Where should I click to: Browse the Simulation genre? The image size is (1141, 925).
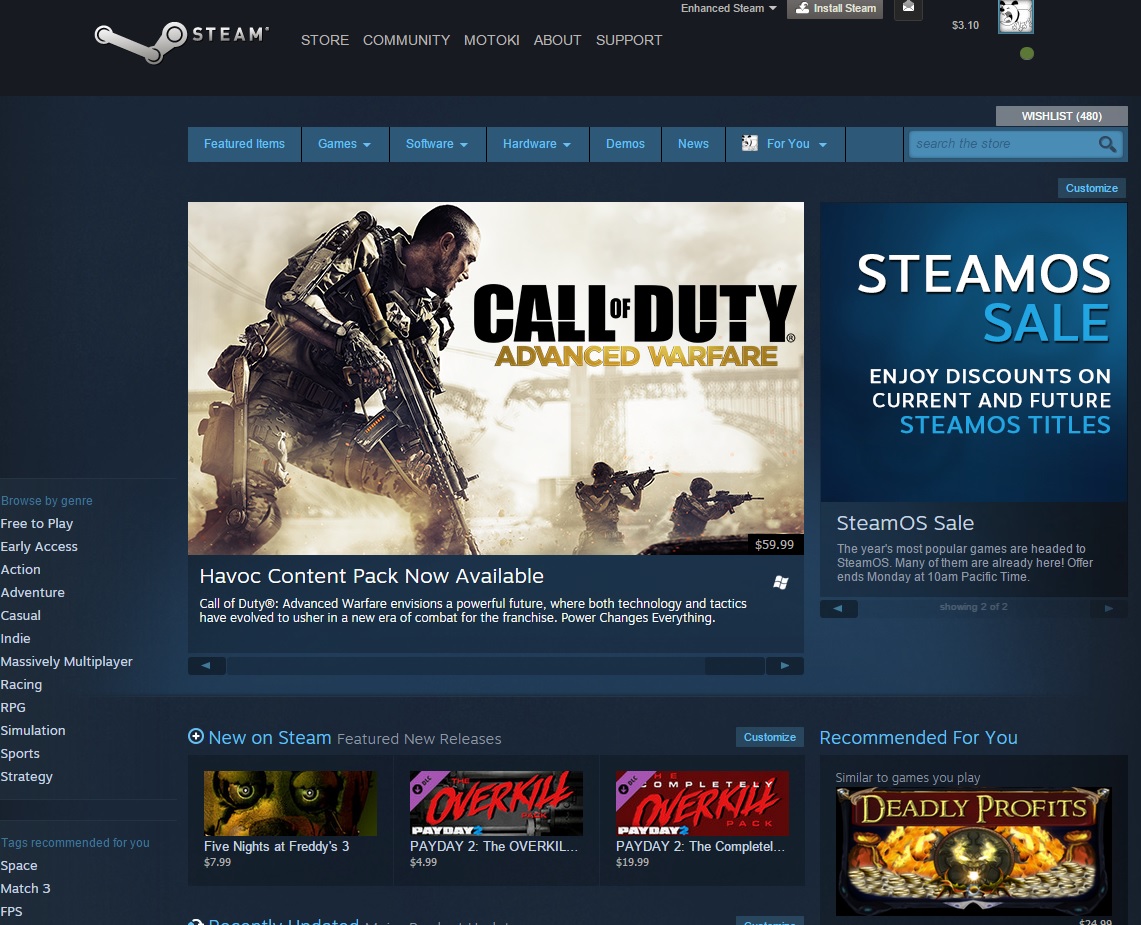33,730
